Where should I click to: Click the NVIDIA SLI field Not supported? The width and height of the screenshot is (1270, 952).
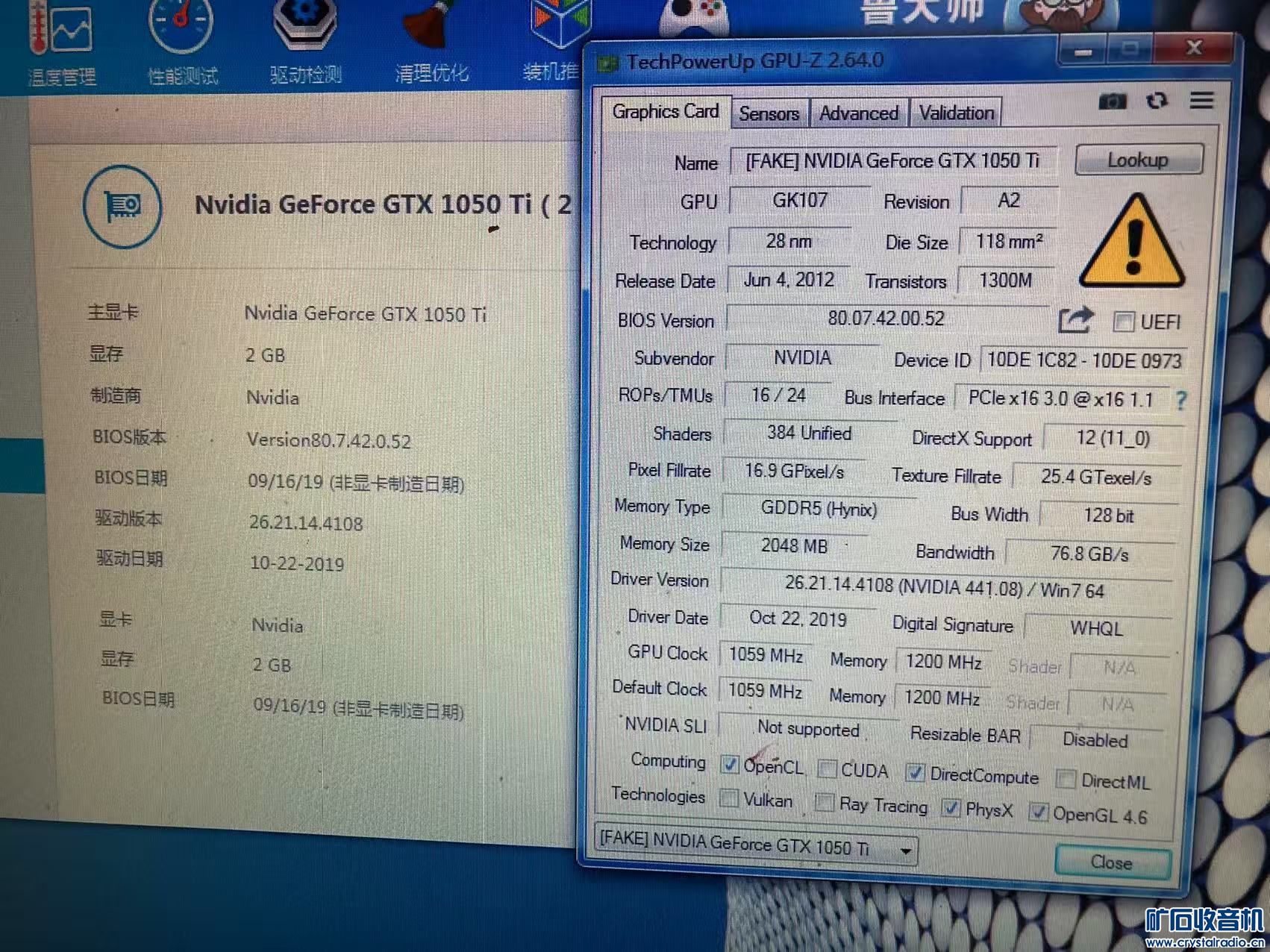coord(808,729)
